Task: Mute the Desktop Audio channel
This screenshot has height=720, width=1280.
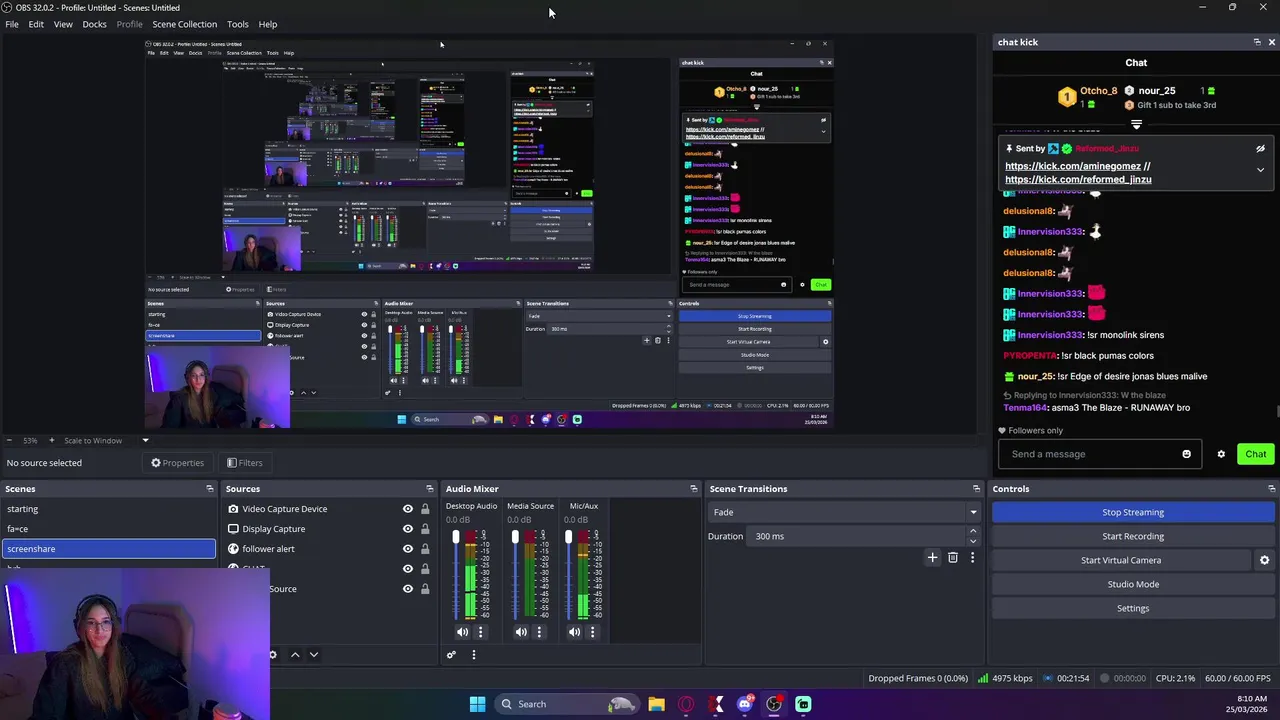Action: [462, 632]
